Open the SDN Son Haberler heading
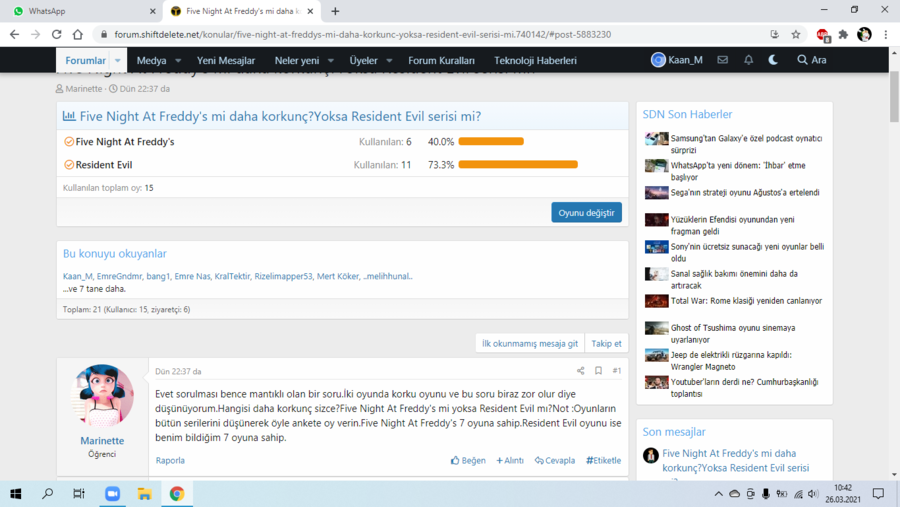 (687, 114)
